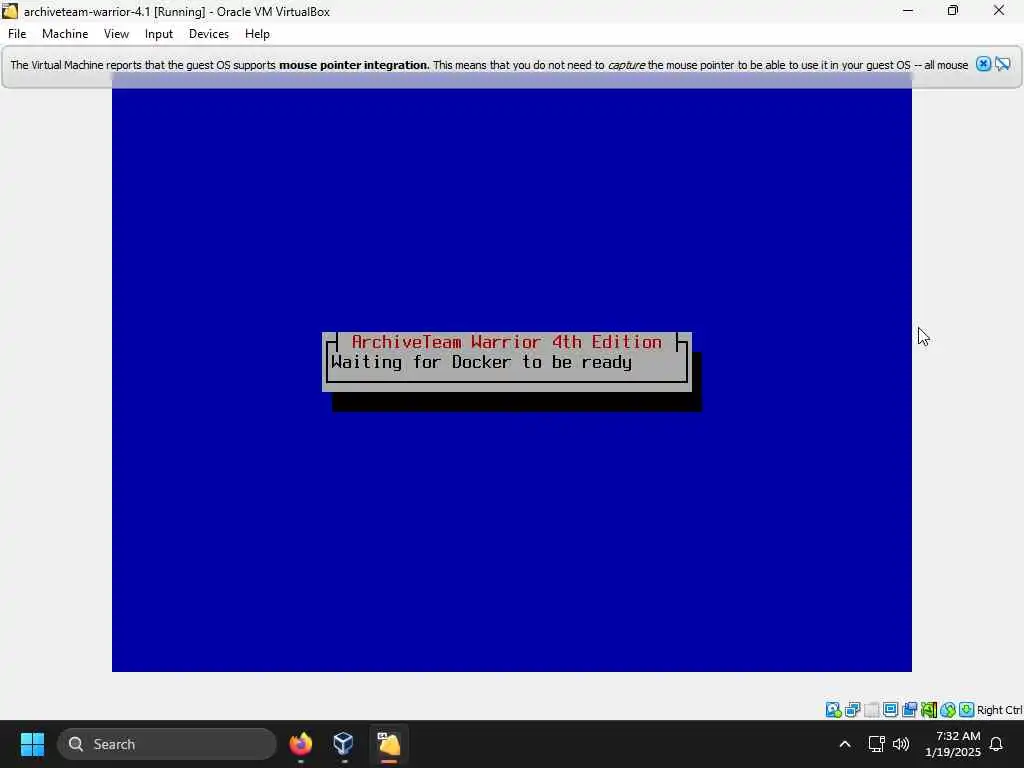This screenshot has height=768, width=1024.
Task: Open the Devices menu
Action: pyautogui.click(x=209, y=34)
